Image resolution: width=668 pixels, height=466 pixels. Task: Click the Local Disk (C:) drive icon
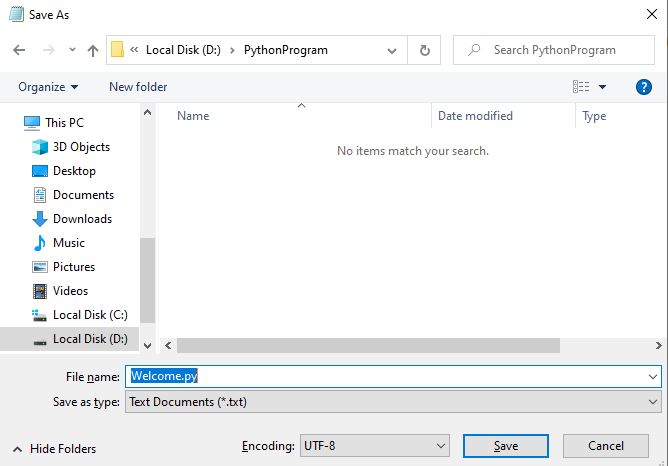[x=39, y=316]
